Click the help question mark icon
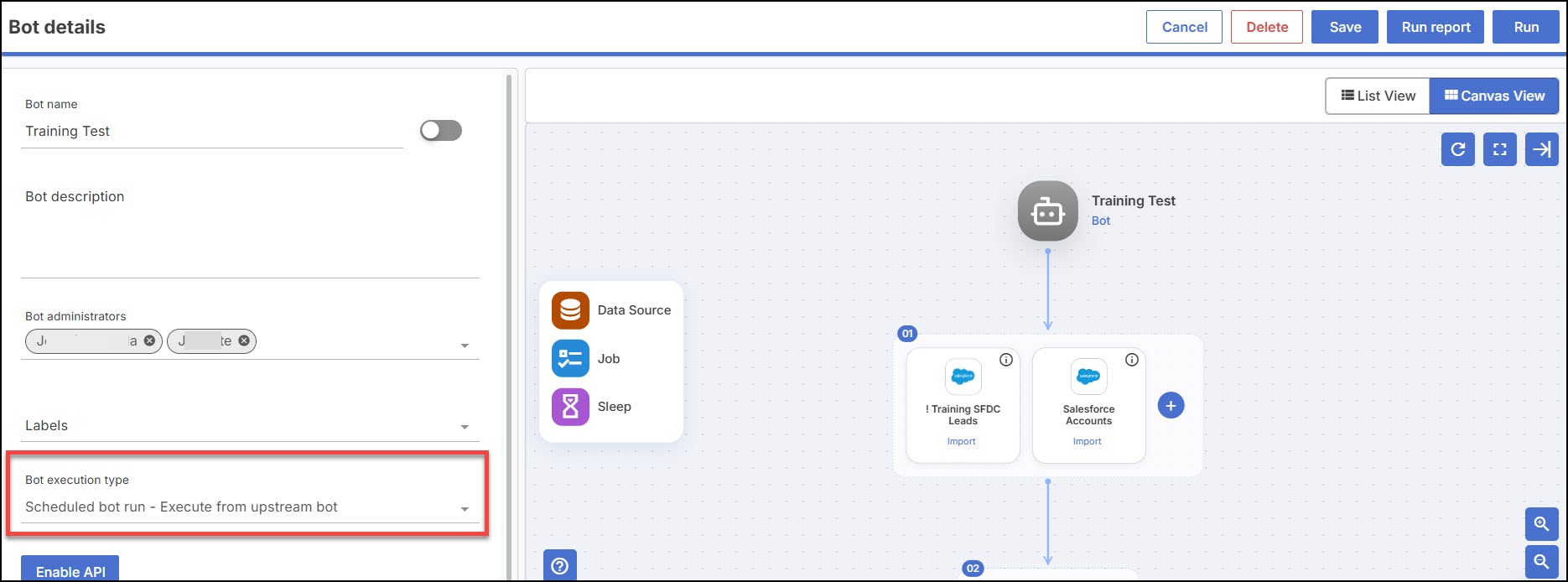This screenshot has width=1568, height=582. [560, 566]
